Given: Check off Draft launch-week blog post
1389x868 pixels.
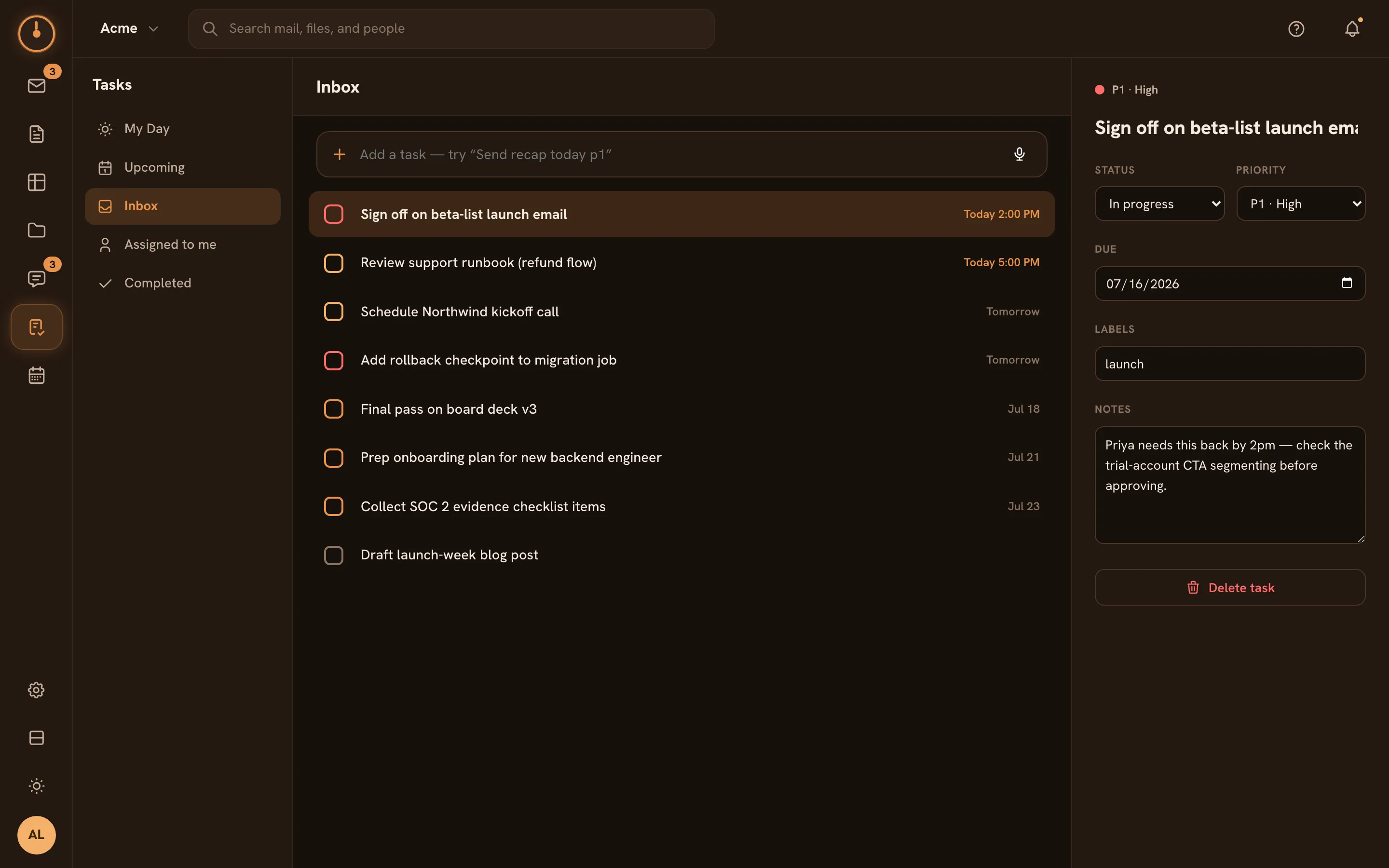Looking at the screenshot, I should [x=333, y=555].
